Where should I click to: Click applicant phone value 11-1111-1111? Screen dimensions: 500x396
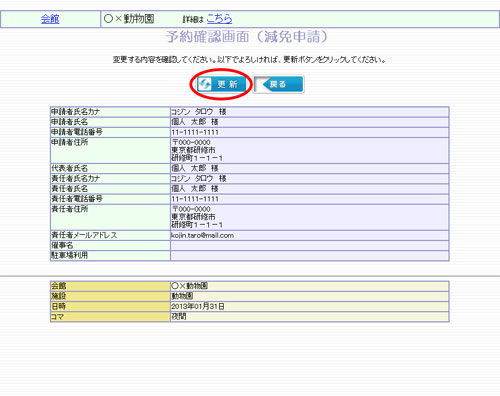[195, 132]
